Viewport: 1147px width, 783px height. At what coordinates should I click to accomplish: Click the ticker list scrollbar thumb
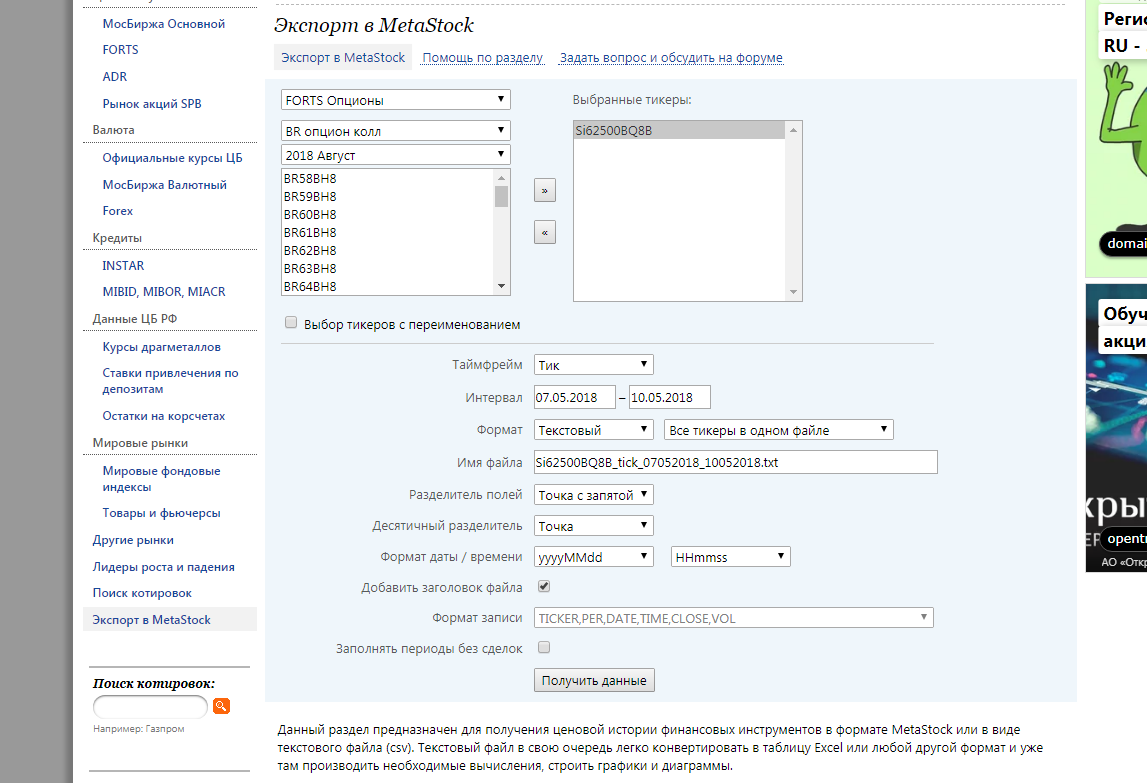point(501,197)
